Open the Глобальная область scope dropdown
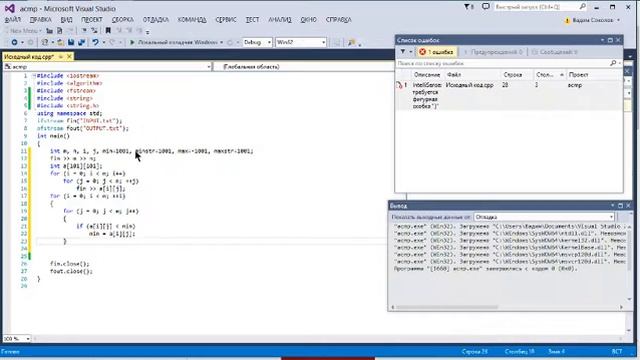 coord(304,67)
